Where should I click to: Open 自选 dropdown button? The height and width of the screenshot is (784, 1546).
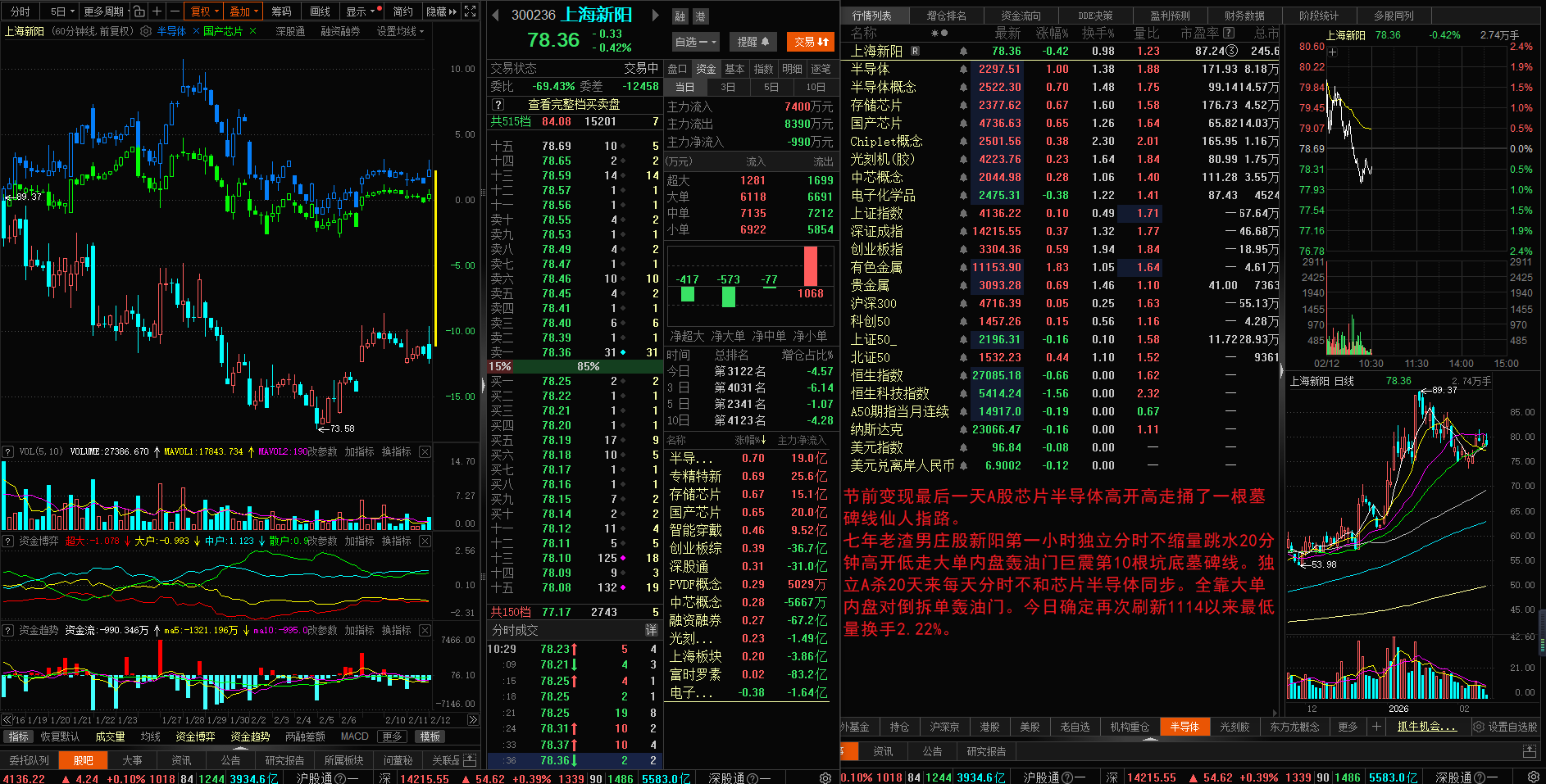[x=695, y=42]
